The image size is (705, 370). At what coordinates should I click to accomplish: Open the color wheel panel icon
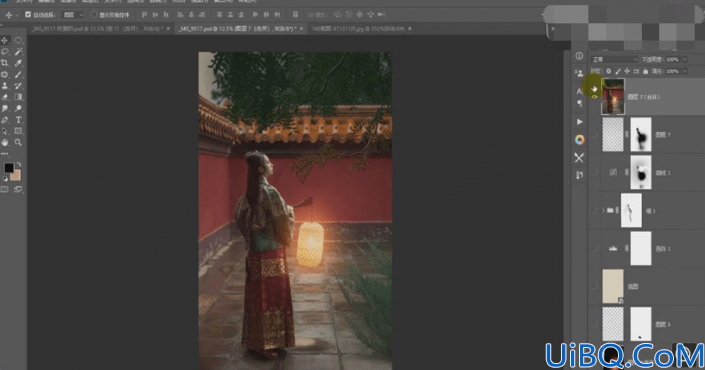coord(579,140)
